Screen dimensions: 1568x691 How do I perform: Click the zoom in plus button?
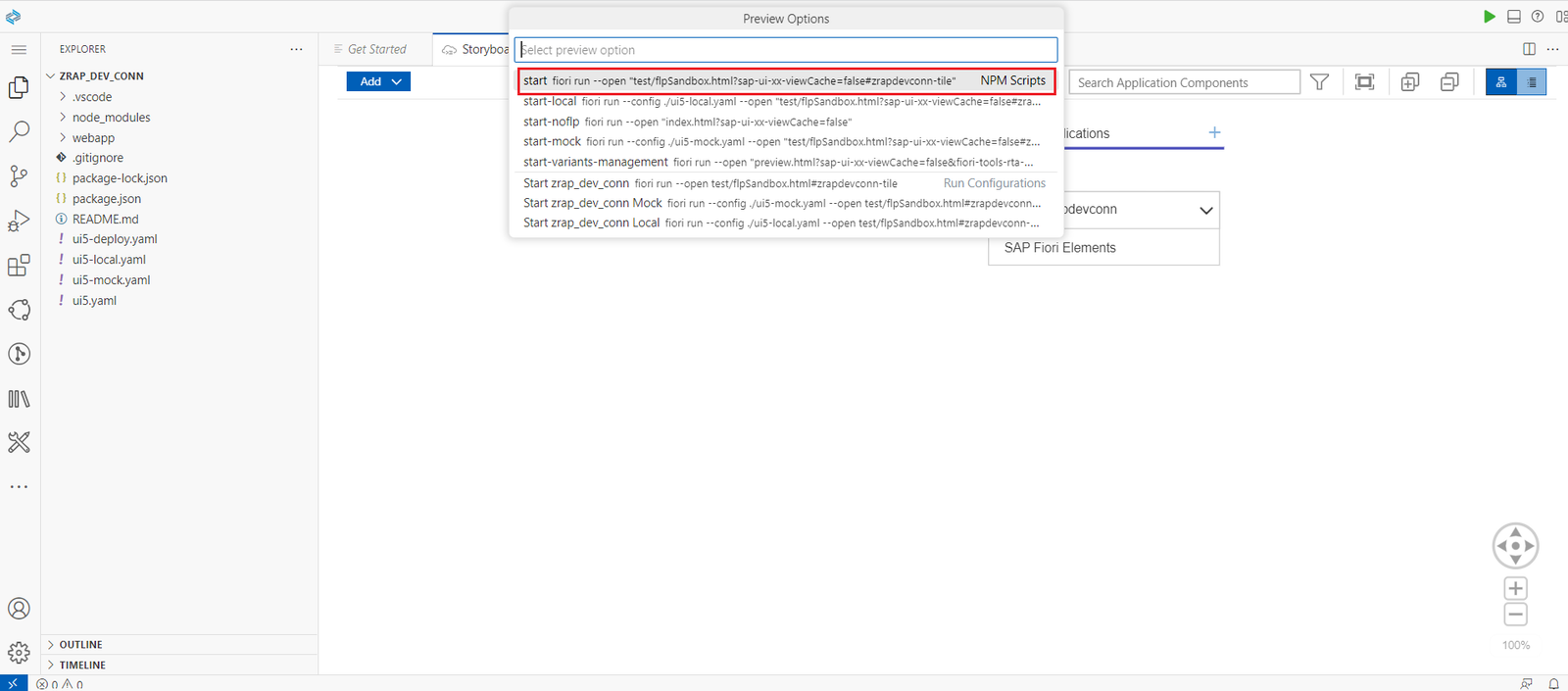click(1515, 588)
